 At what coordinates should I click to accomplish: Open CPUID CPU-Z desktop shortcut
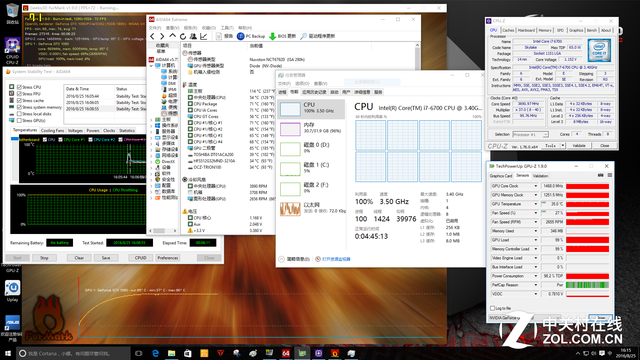[12, 51]
